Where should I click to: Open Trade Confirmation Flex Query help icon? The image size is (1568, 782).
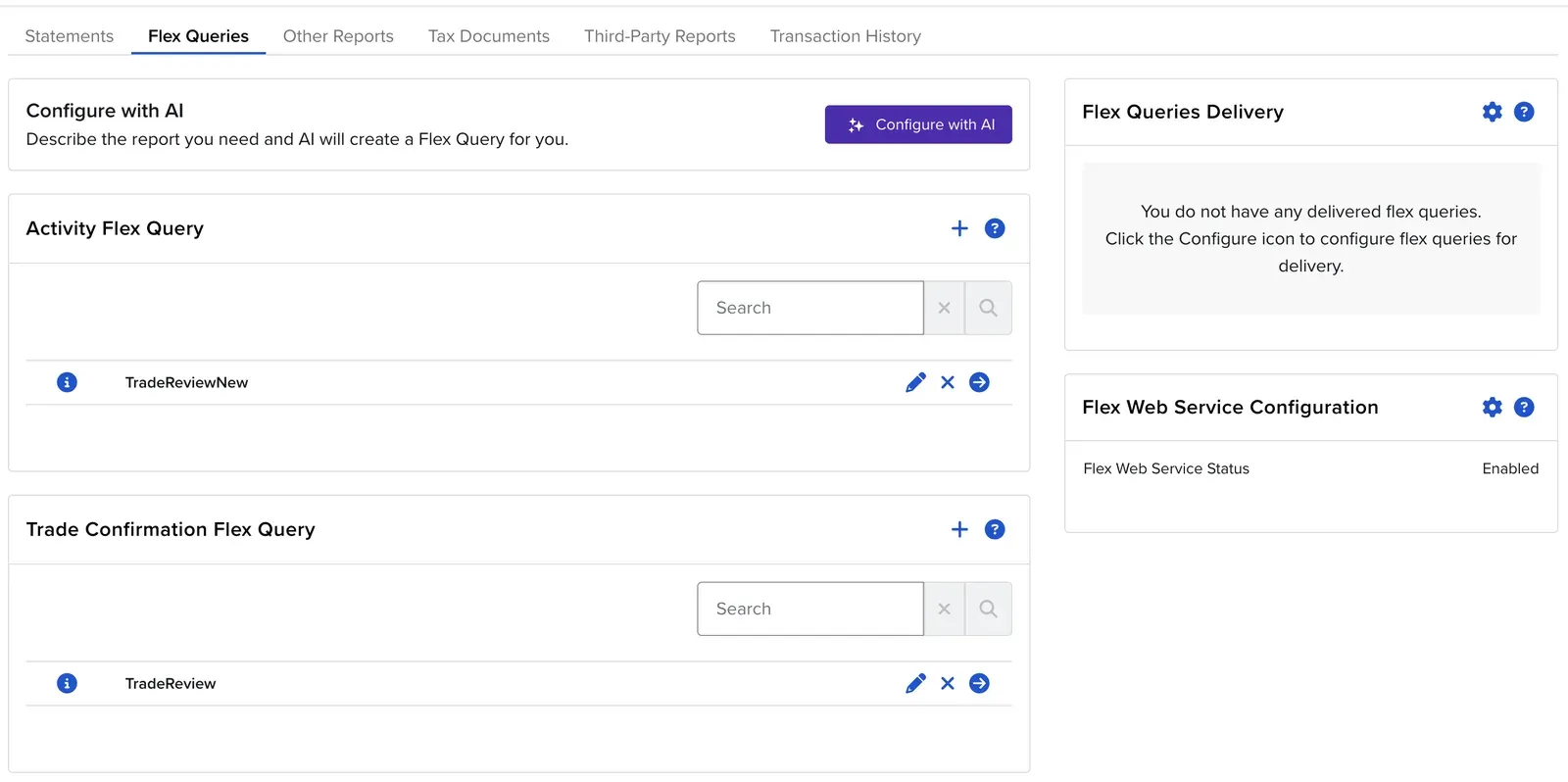pos(995,529)
